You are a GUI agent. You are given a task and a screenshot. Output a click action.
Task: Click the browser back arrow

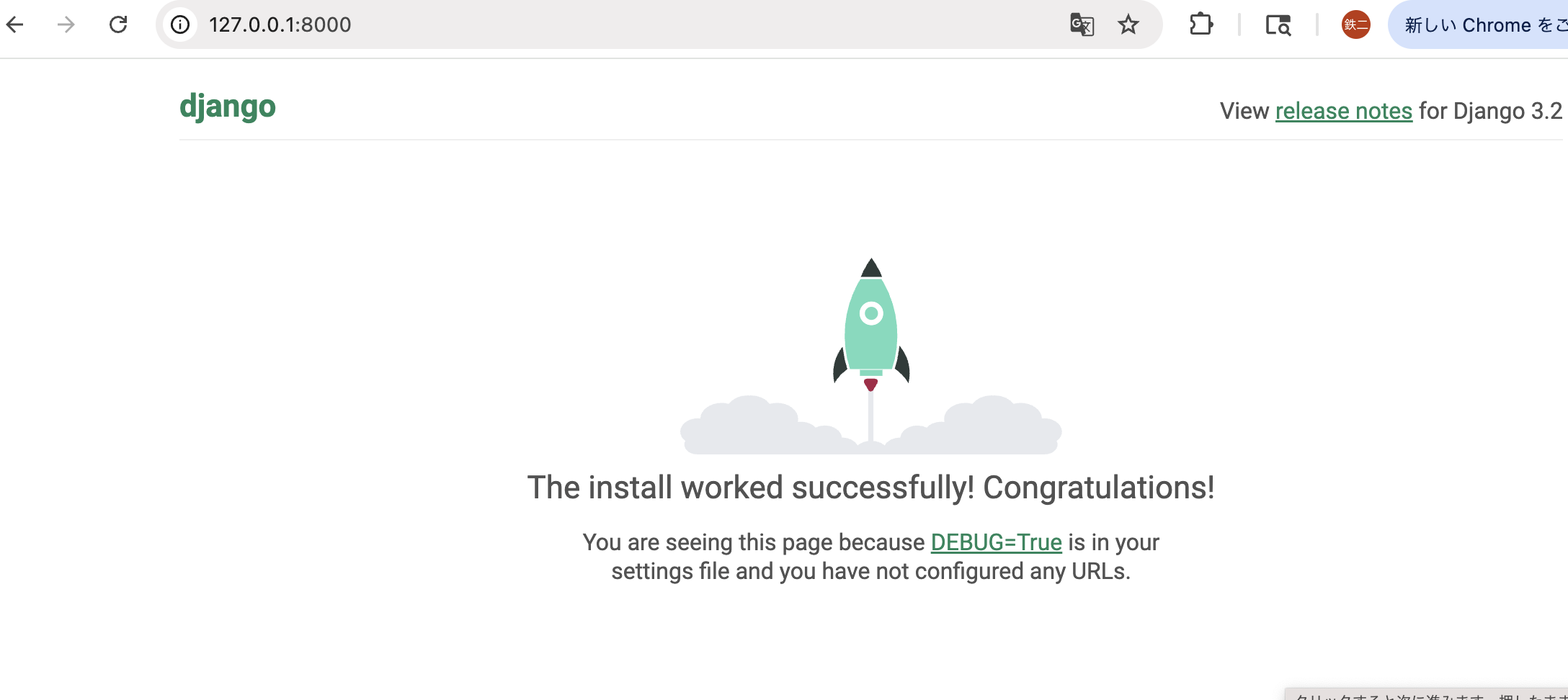coord(15,24)
